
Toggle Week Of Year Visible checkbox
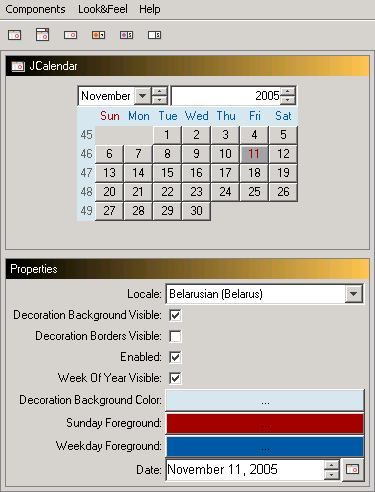175,378
